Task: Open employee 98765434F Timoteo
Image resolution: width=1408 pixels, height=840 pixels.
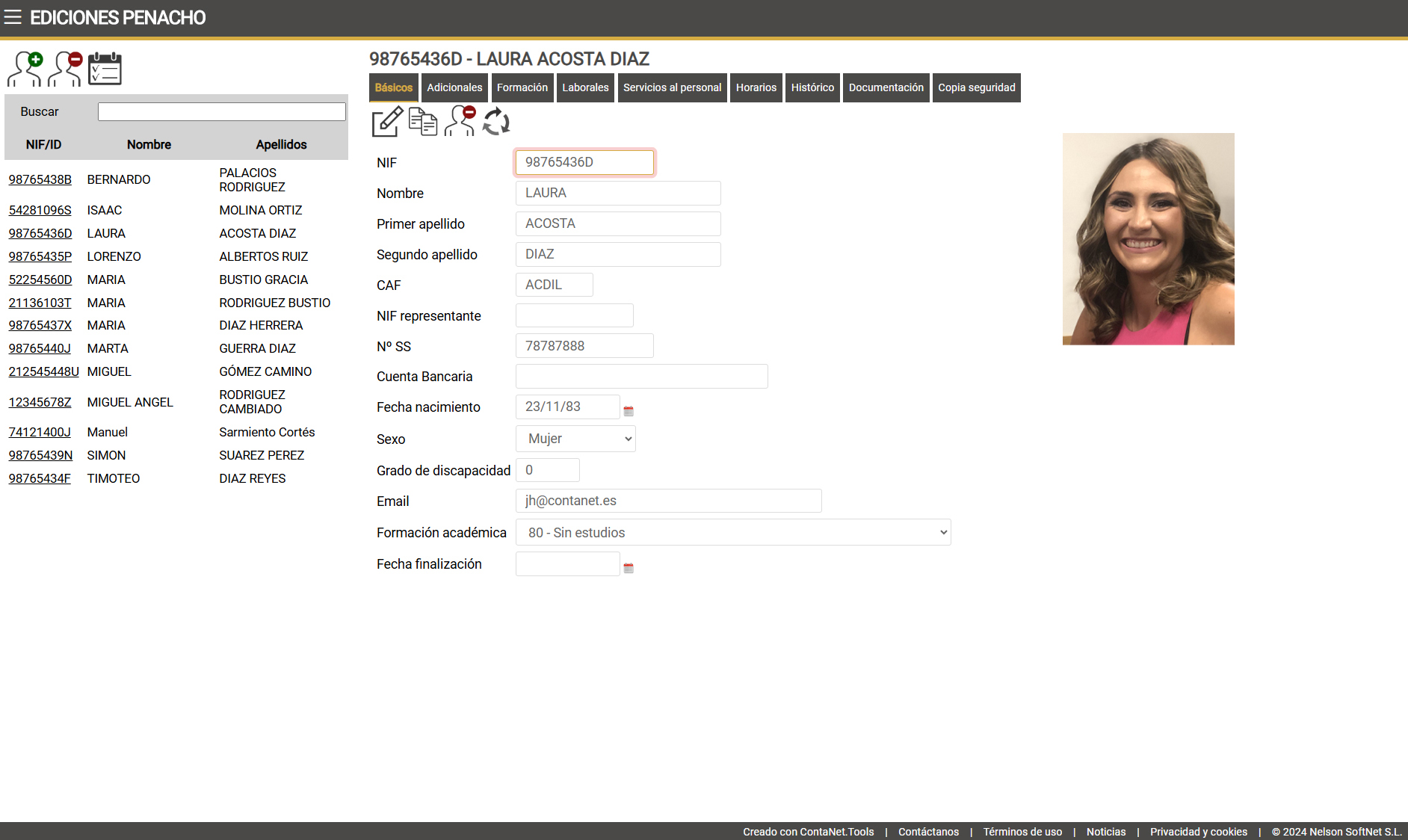Action: (40, 478)
